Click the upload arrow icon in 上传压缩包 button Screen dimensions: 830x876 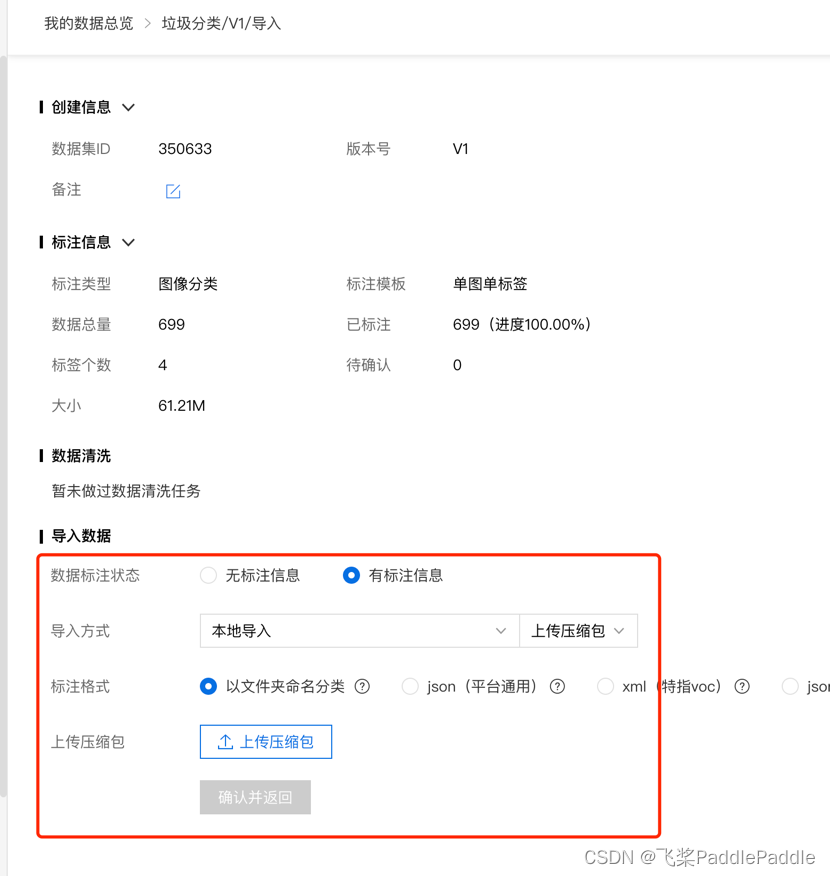tap(225, 742)
